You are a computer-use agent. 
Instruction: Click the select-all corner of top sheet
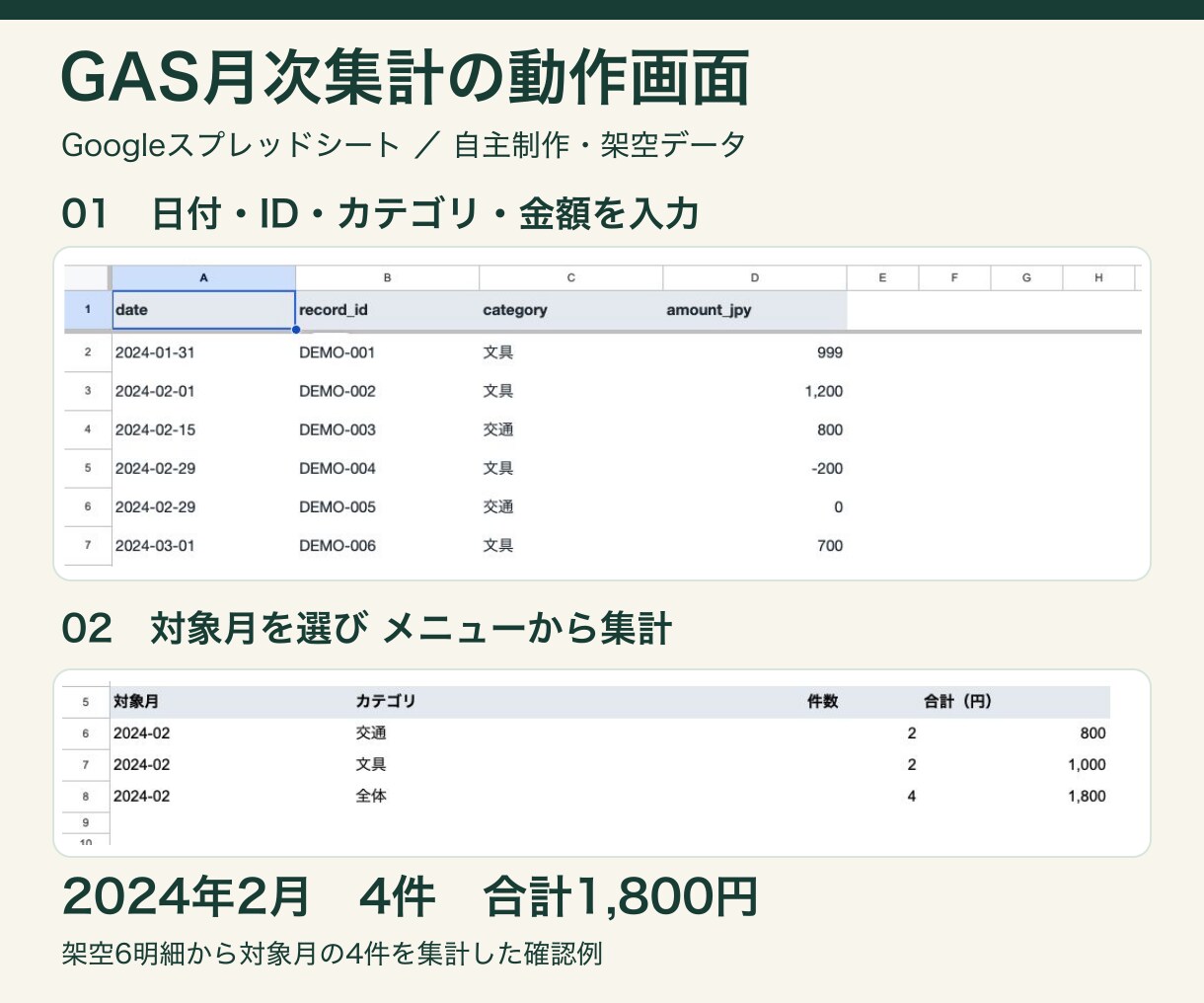(88, 277)
